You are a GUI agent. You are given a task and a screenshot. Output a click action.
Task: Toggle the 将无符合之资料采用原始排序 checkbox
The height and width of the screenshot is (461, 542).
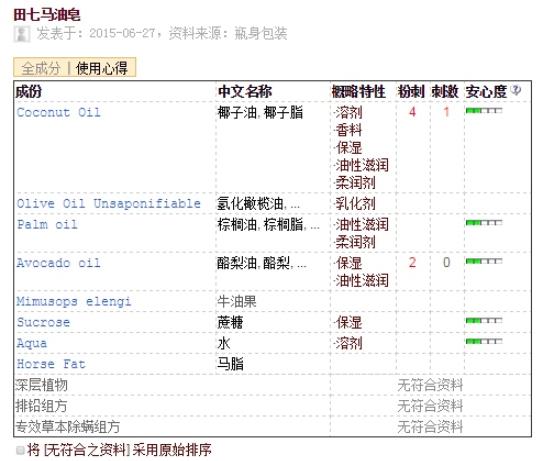(x=20, y=450)
